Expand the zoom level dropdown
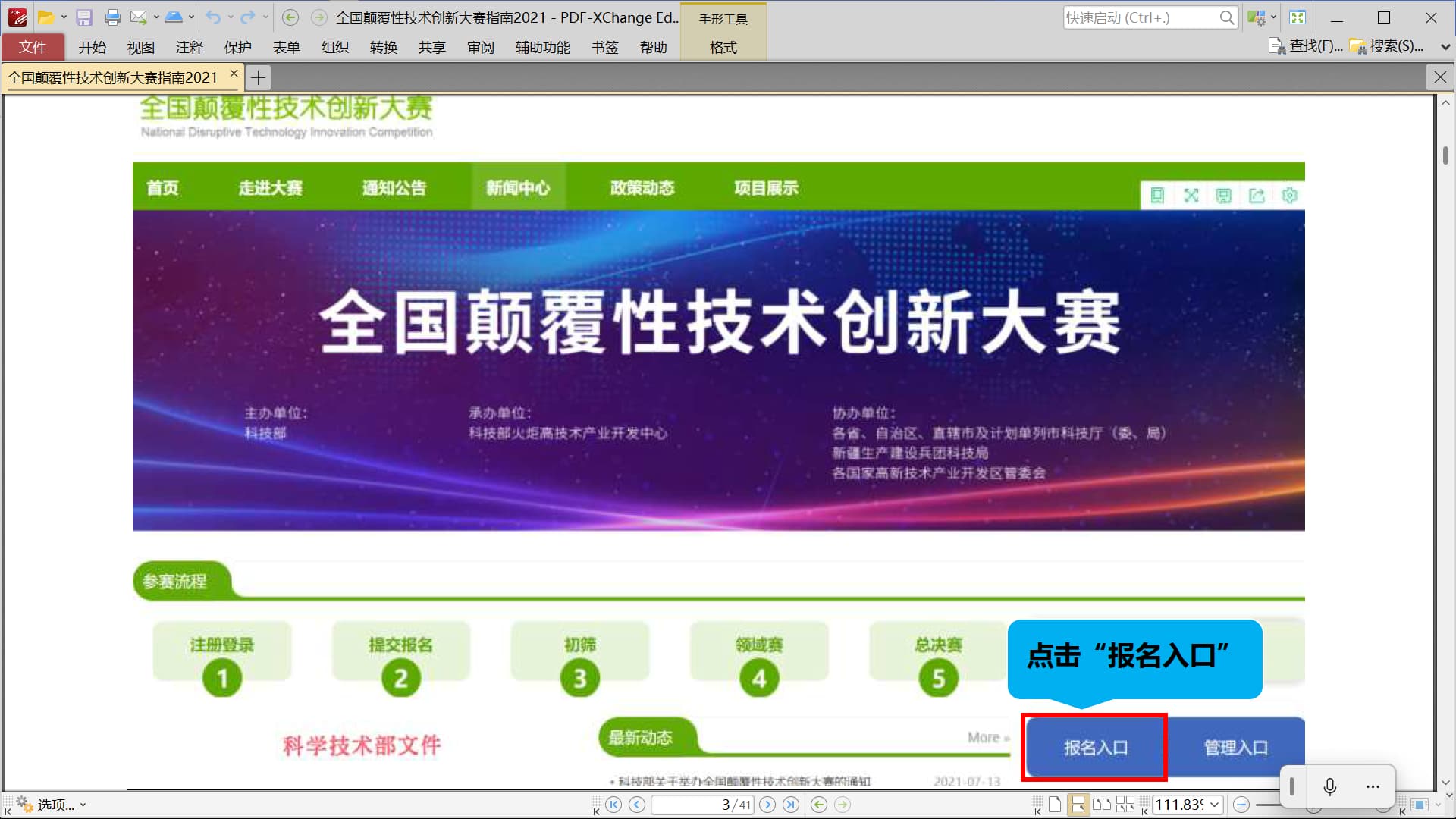Screen dimensions: 1456x819 click(1214, 805)
